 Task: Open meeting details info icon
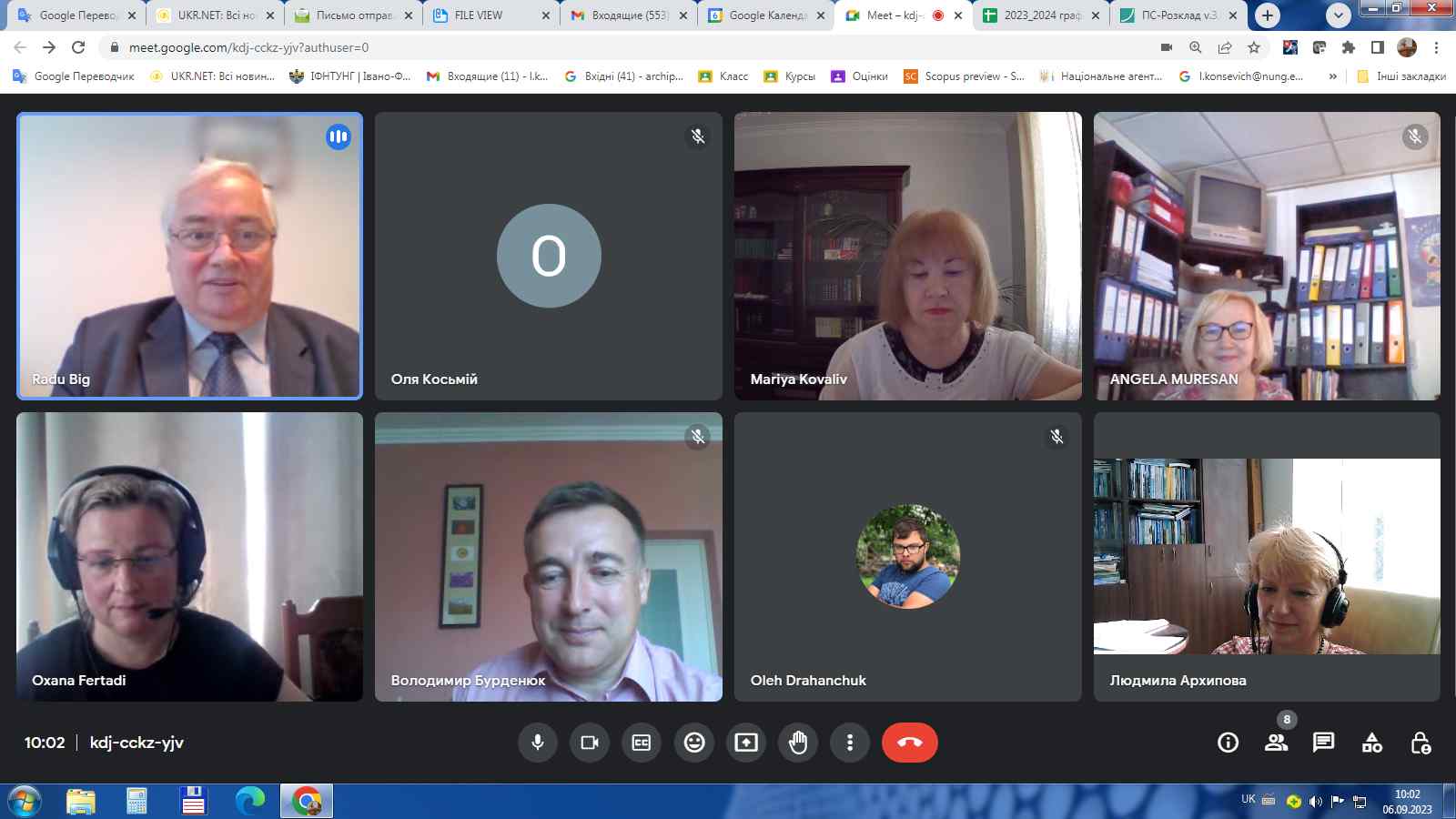coord(1228,743)
